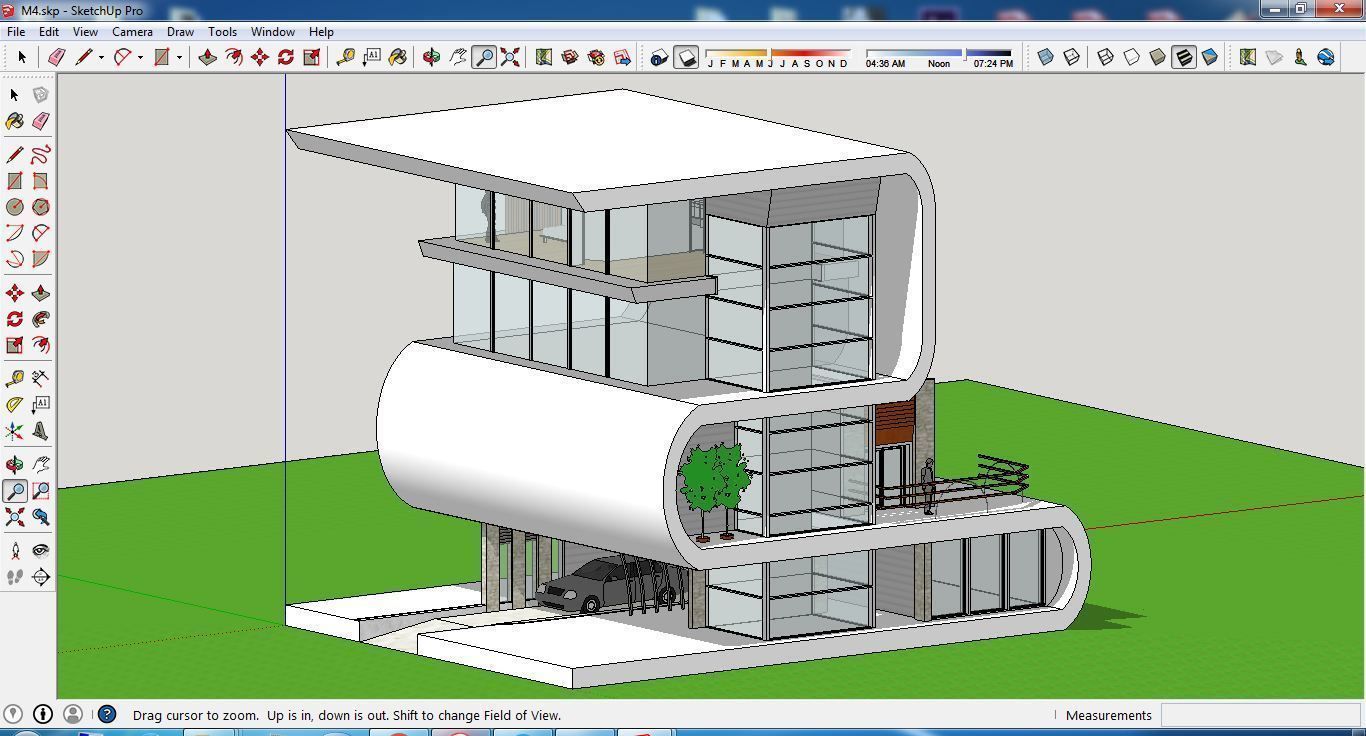Select the Freehand tool in the left palette
Viewport: 1366px width, 736px height.
coord(40,155)
